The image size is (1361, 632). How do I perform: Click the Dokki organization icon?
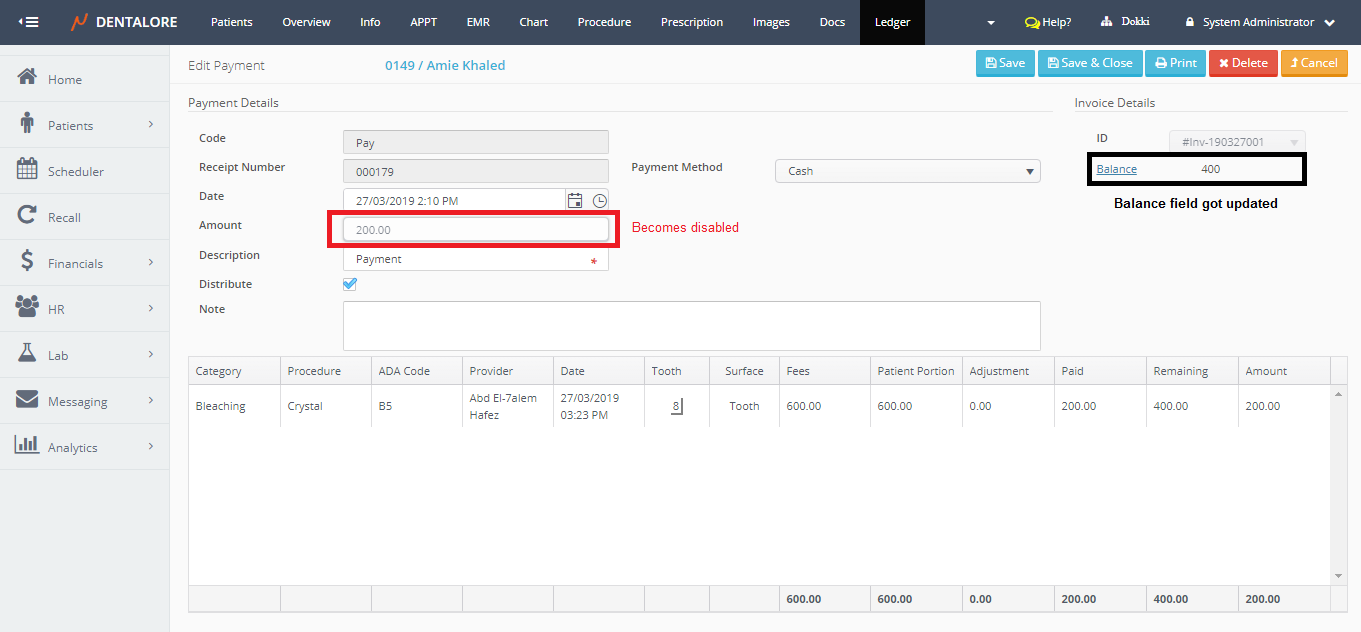(x=1106, y=22)
